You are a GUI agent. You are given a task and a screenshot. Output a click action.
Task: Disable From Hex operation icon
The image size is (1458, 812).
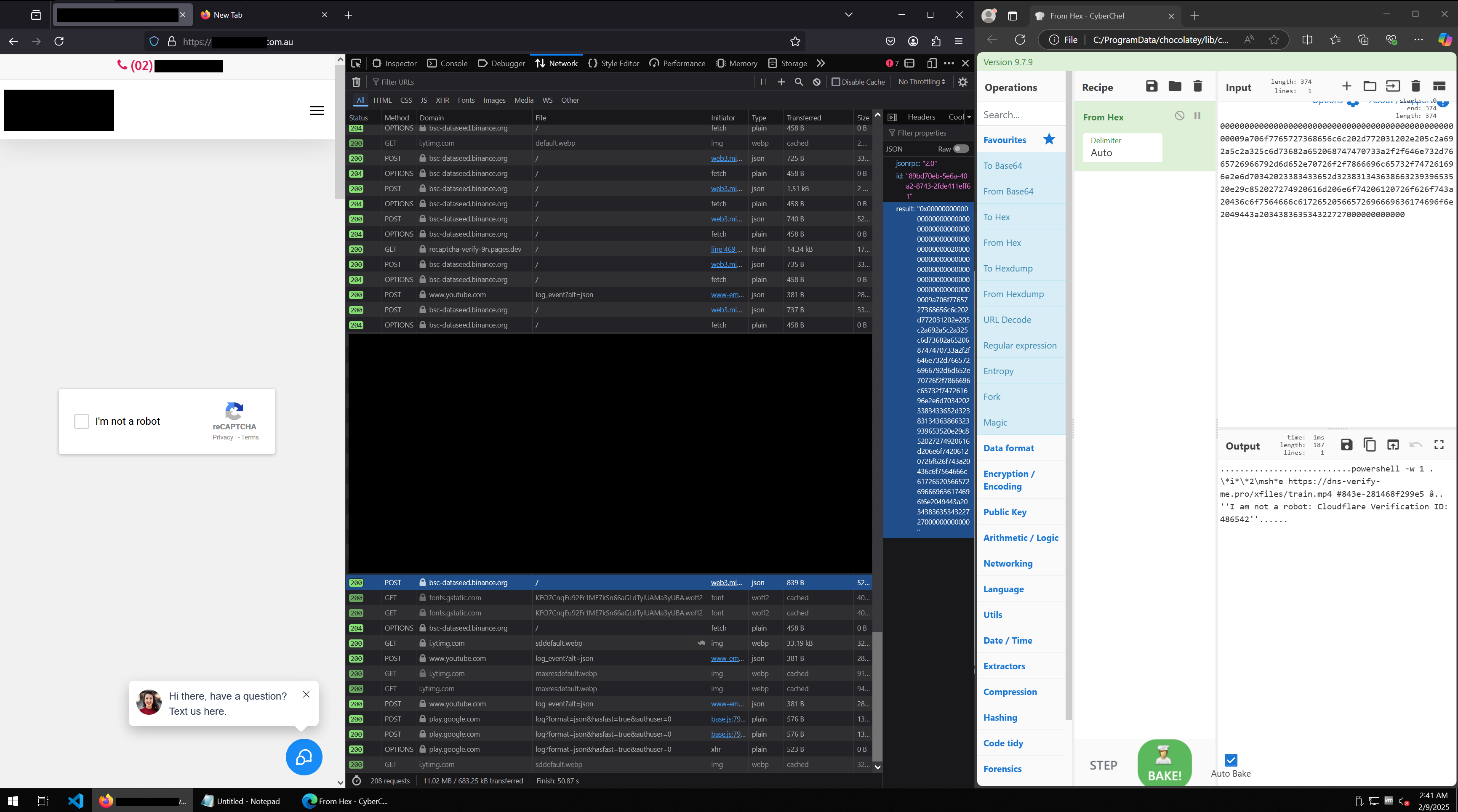tap(1180, 115)
